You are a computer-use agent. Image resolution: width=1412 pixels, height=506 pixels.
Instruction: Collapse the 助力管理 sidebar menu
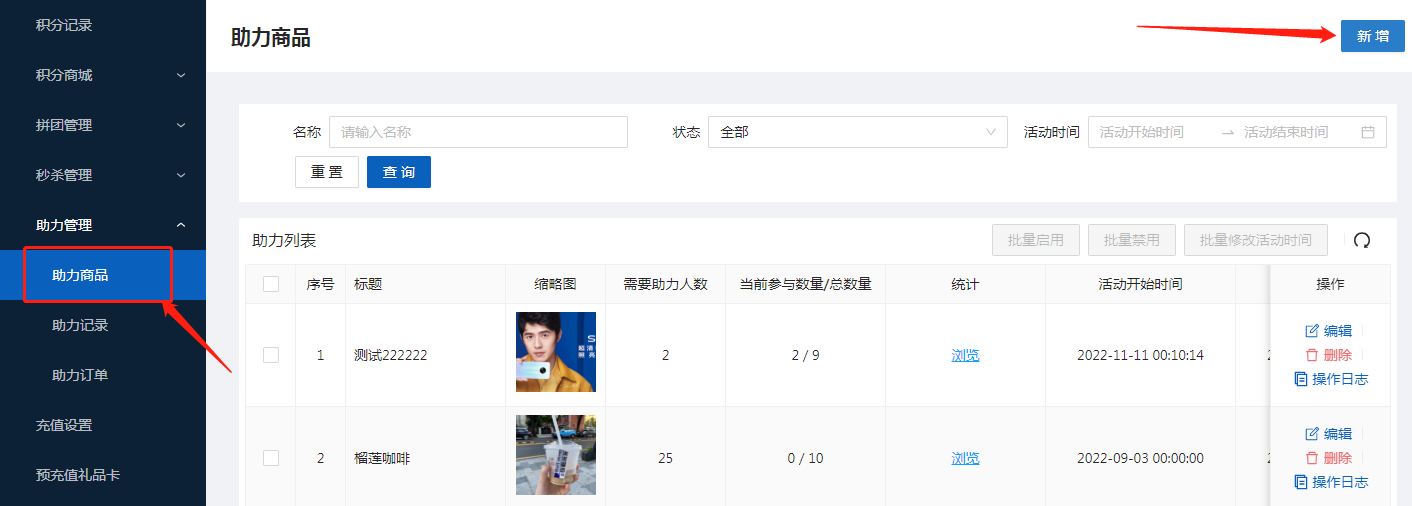(103, 225)
